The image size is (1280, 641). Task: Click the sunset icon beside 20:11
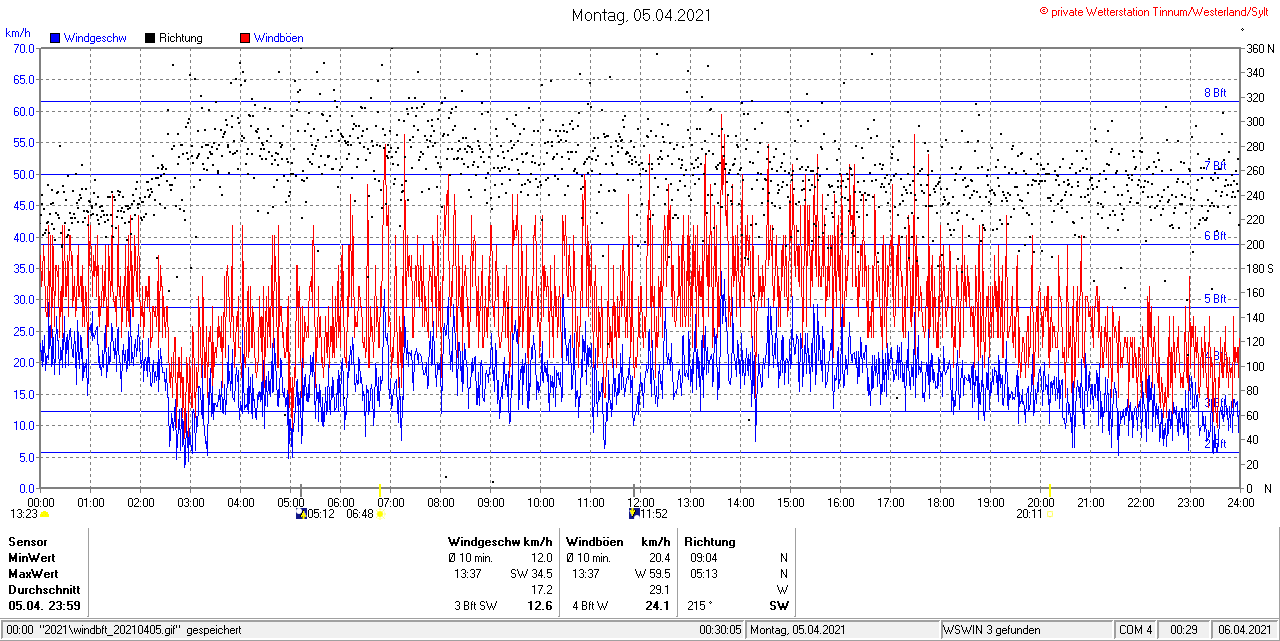(x=1049, y=514)
